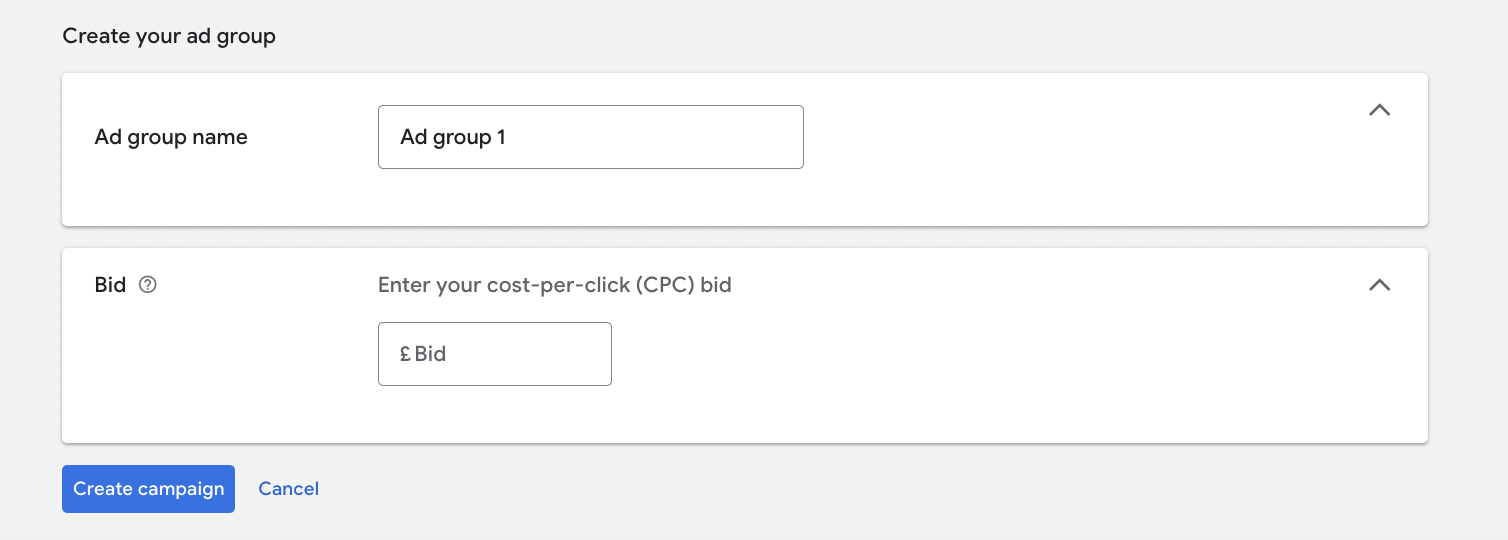Image resolution: width=1508 pixels, height=540 pixels.
Task: Click the 'Create your ad group' heading
Action: click(x=169, y=37)
